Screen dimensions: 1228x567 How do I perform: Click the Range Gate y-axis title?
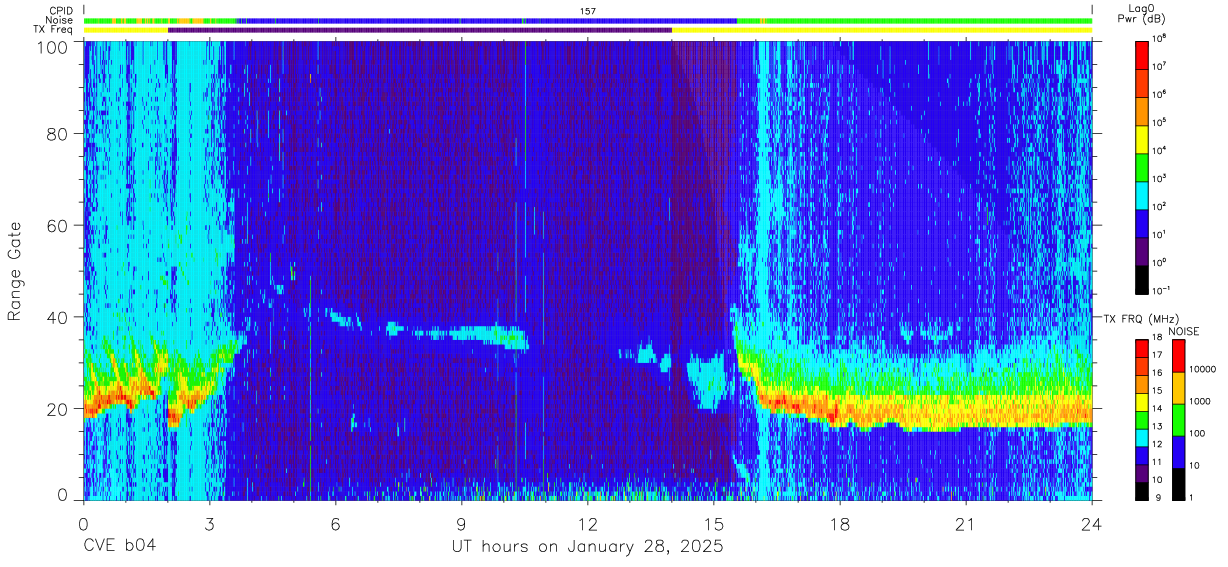(15, 271)
